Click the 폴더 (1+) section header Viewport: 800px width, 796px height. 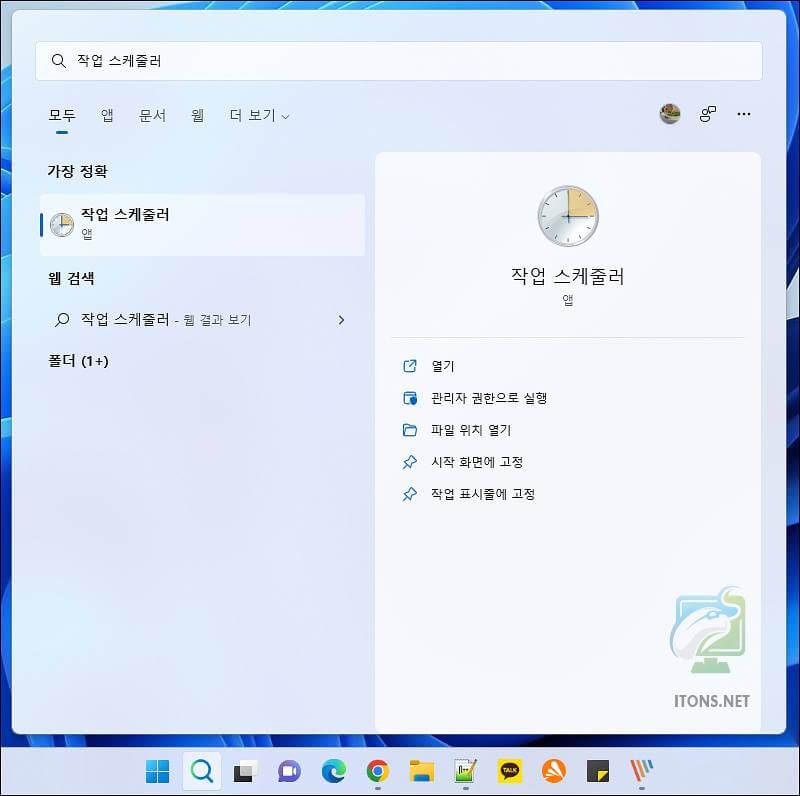tap(78, 361)
